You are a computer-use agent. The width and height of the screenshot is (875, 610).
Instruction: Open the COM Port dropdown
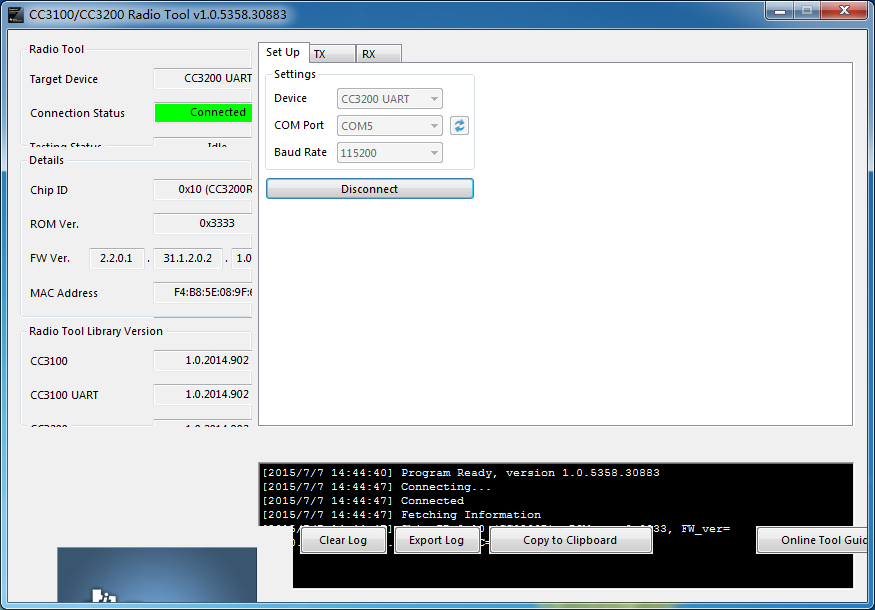point(390,126)
